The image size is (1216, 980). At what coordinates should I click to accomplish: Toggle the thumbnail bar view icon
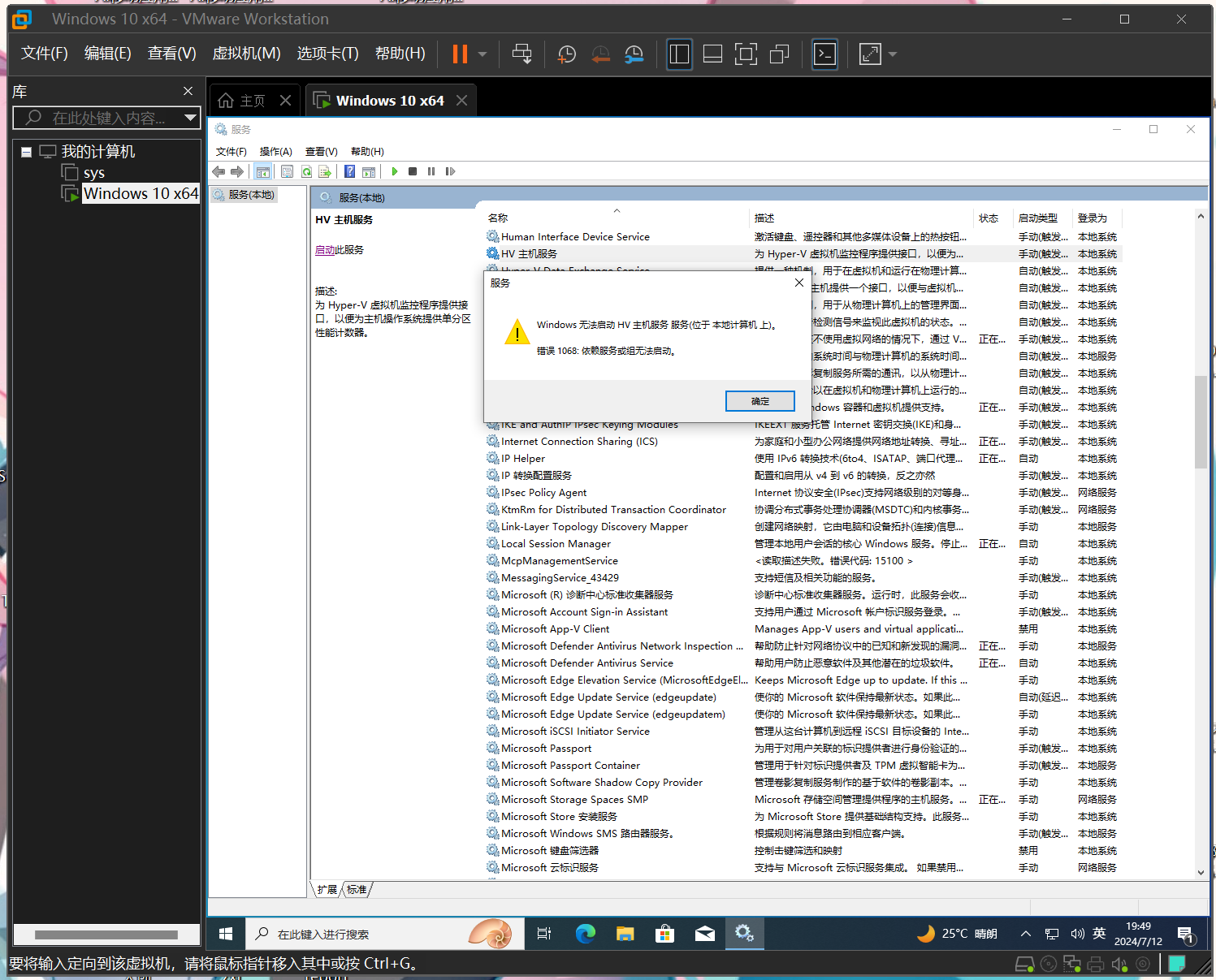712,54
